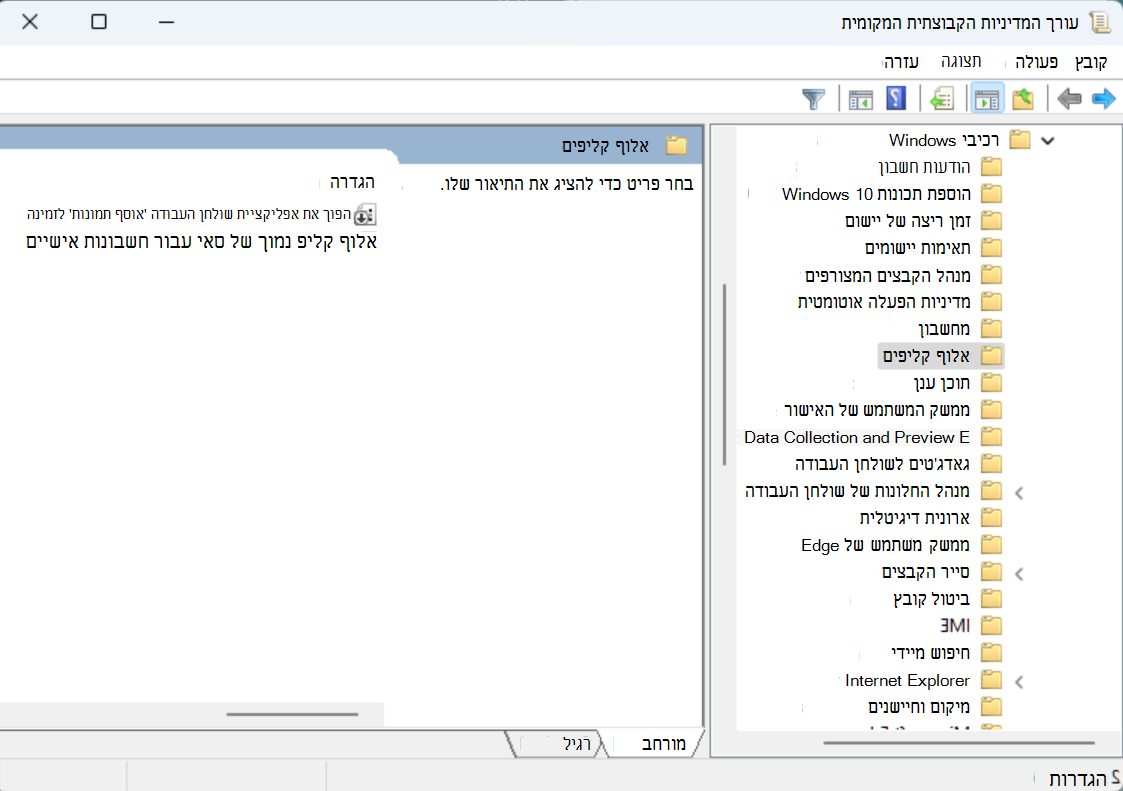Click the הגדרה column header
The height and width of the screenshot is (791, 1123).
[x=352, y=182]
